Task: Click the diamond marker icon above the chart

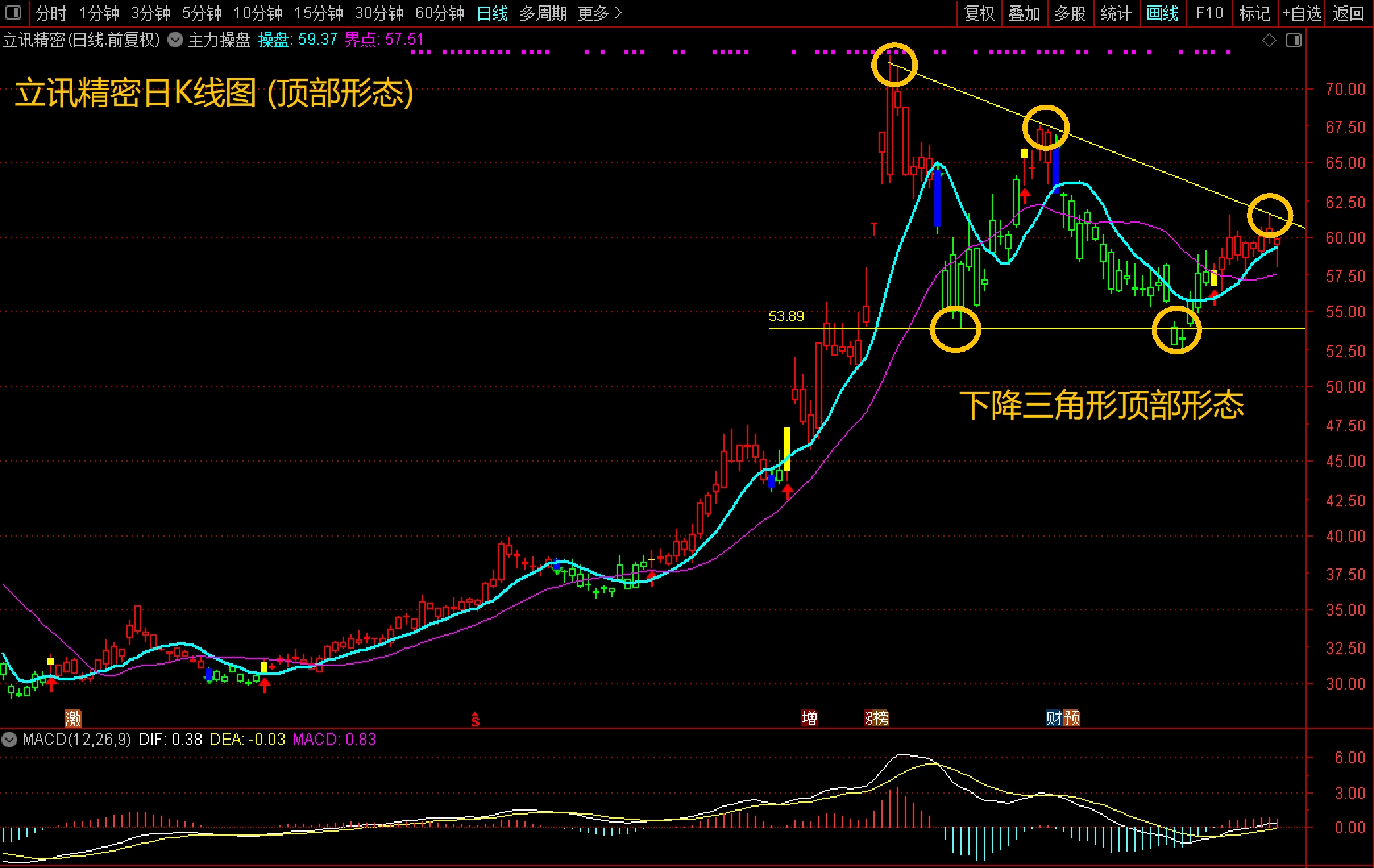Action: pos(1269,41)
